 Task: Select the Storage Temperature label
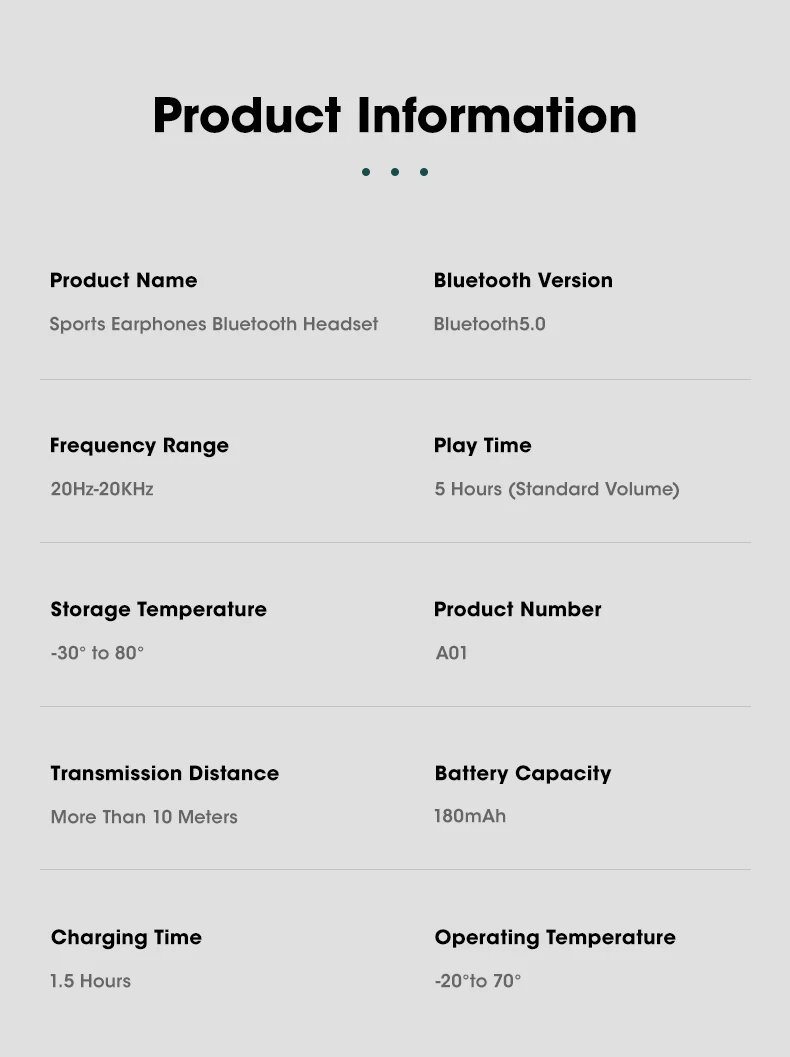pos(158,609)
